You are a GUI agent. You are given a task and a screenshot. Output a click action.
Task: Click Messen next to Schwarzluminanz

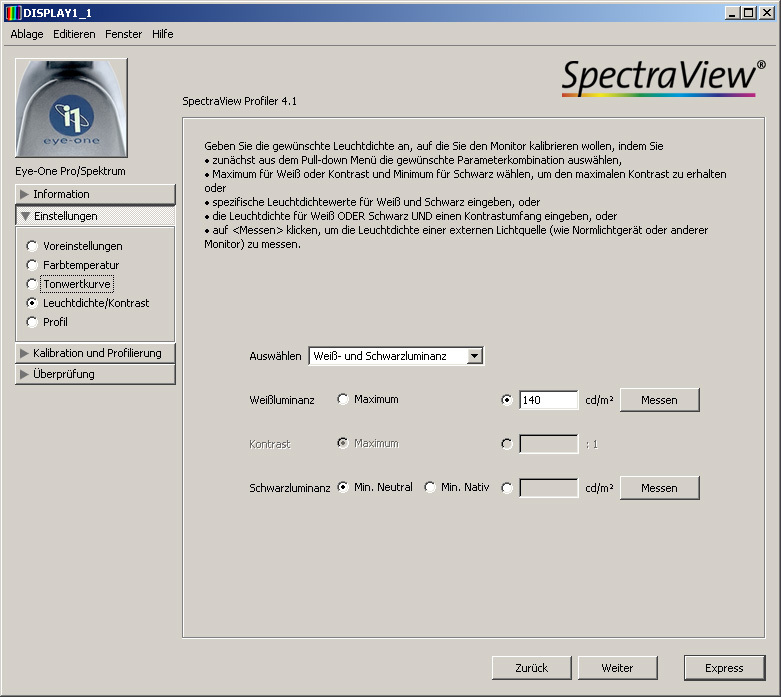click(x=659, y=488)
